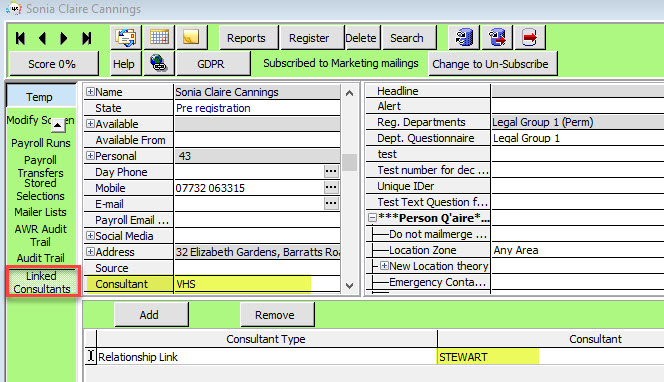Open the yellow sticky note icon
This screenshot has width=664, height=382.
pyautogui.click(x=192, y=38)
